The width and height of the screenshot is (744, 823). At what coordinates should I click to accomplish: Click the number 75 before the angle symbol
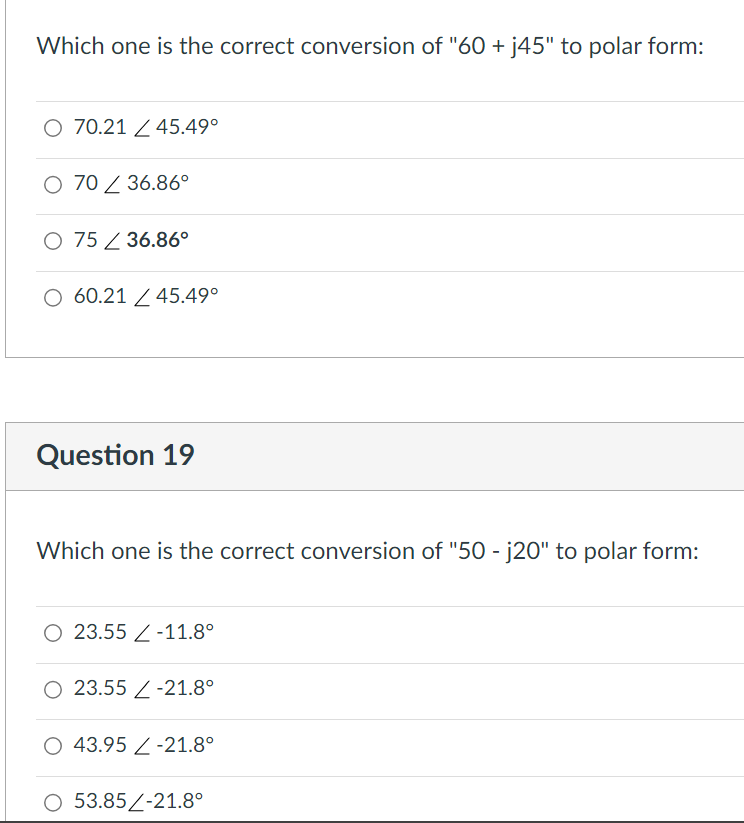86,240
